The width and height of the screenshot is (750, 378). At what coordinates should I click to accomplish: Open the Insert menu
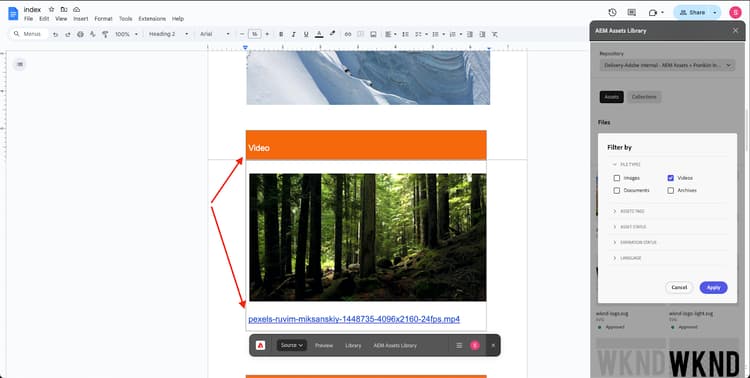pos(81,19)
